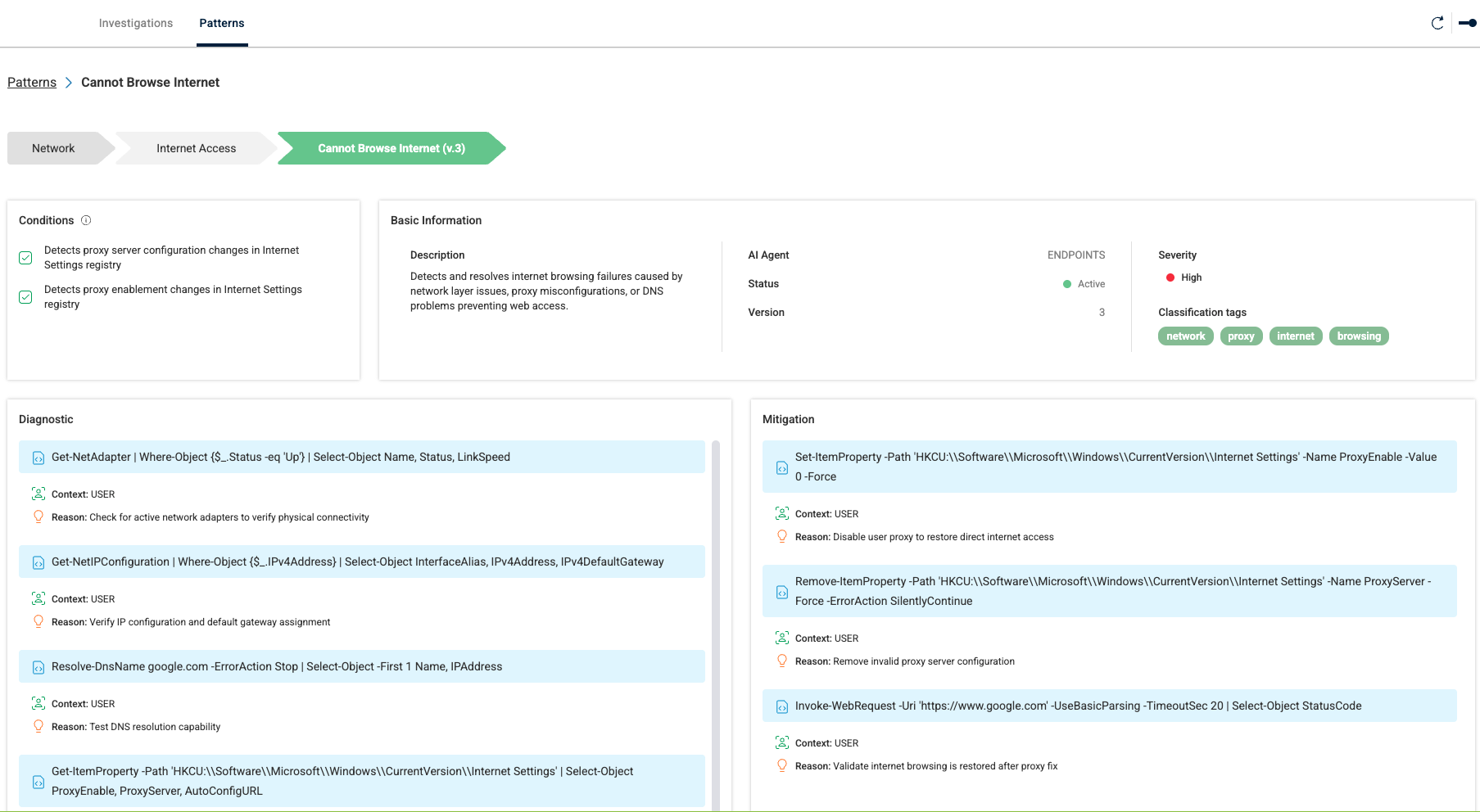Viewport: 1480px width, 812px height.
Task: Click script icon beside Resolve-DnsName command
Action: [38, 667]
